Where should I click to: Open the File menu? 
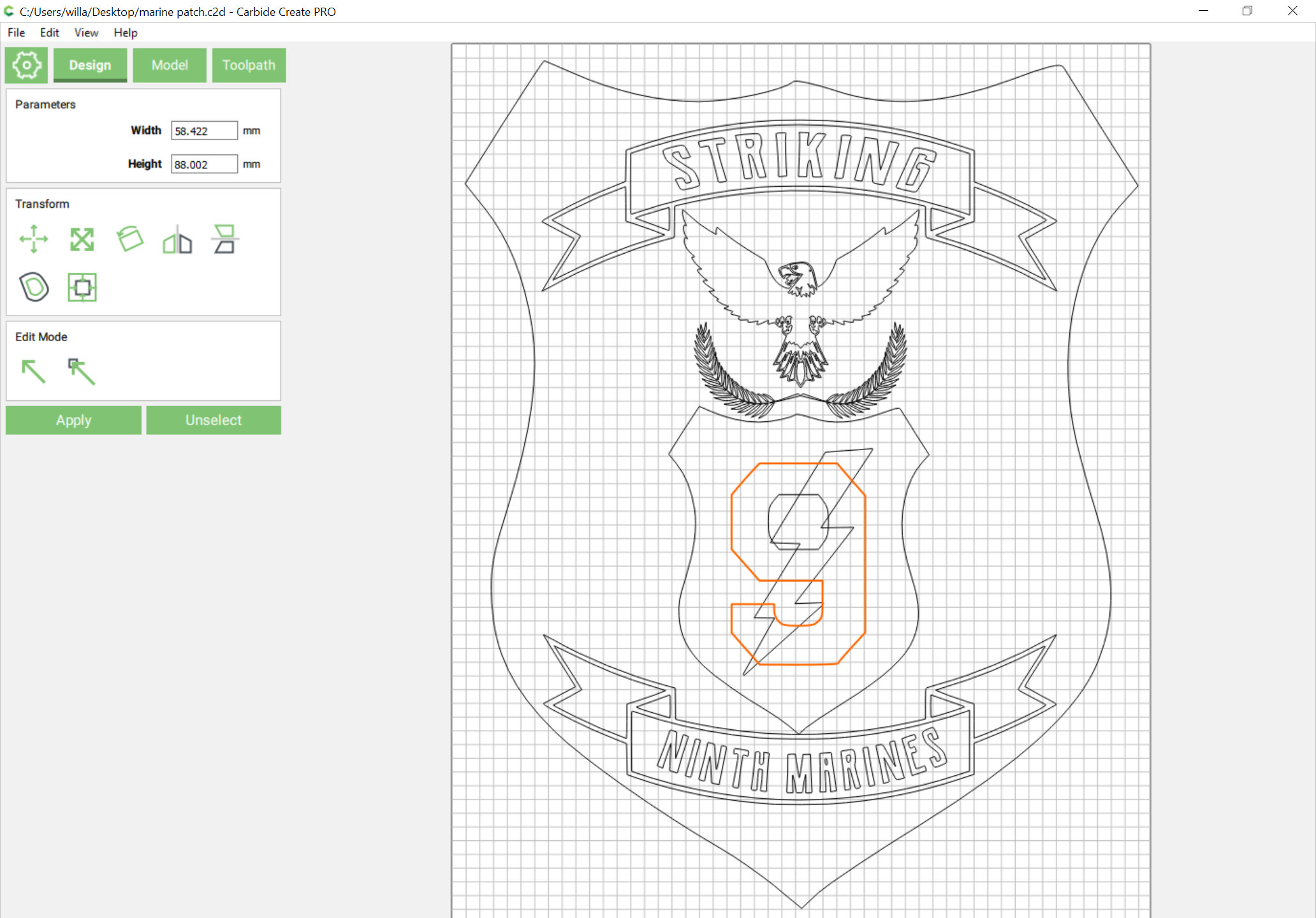click(x=17, y=33)
